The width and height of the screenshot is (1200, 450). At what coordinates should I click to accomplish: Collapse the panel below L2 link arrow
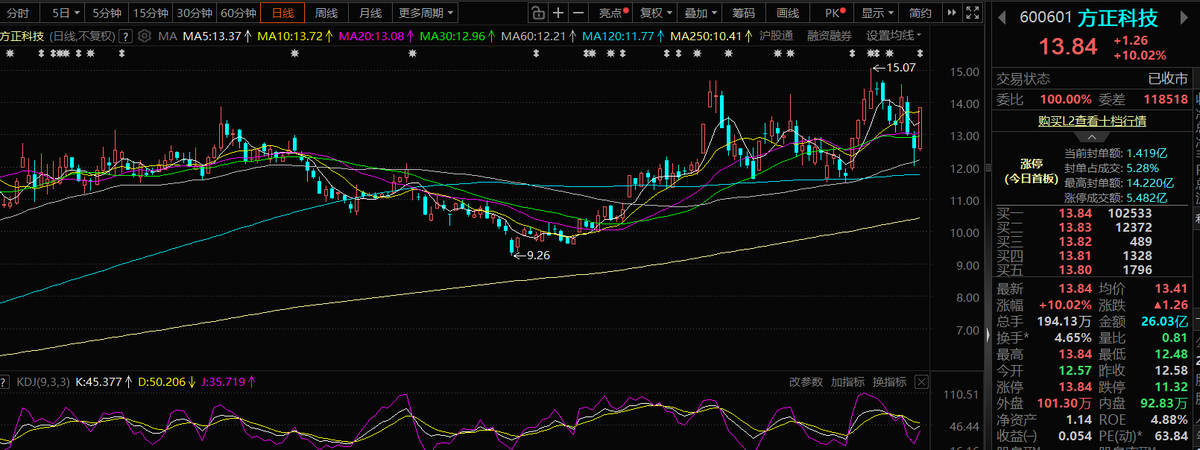[x=1092, y=136]
